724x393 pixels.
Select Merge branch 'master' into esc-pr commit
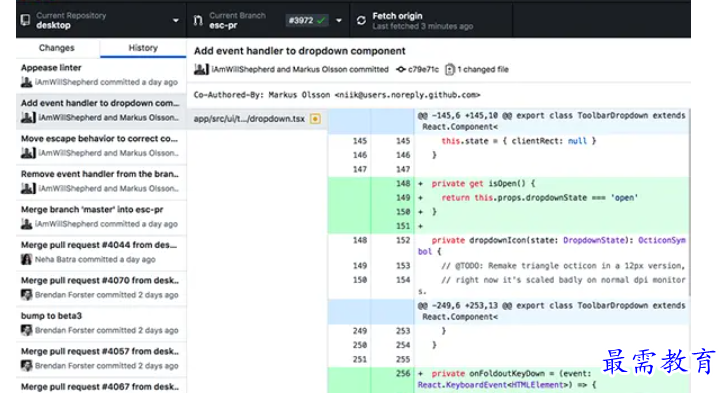[x=101, y=217]
